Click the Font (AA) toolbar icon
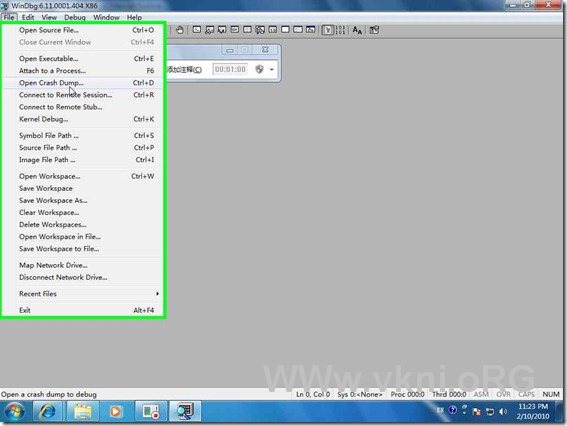 [357, 30]
